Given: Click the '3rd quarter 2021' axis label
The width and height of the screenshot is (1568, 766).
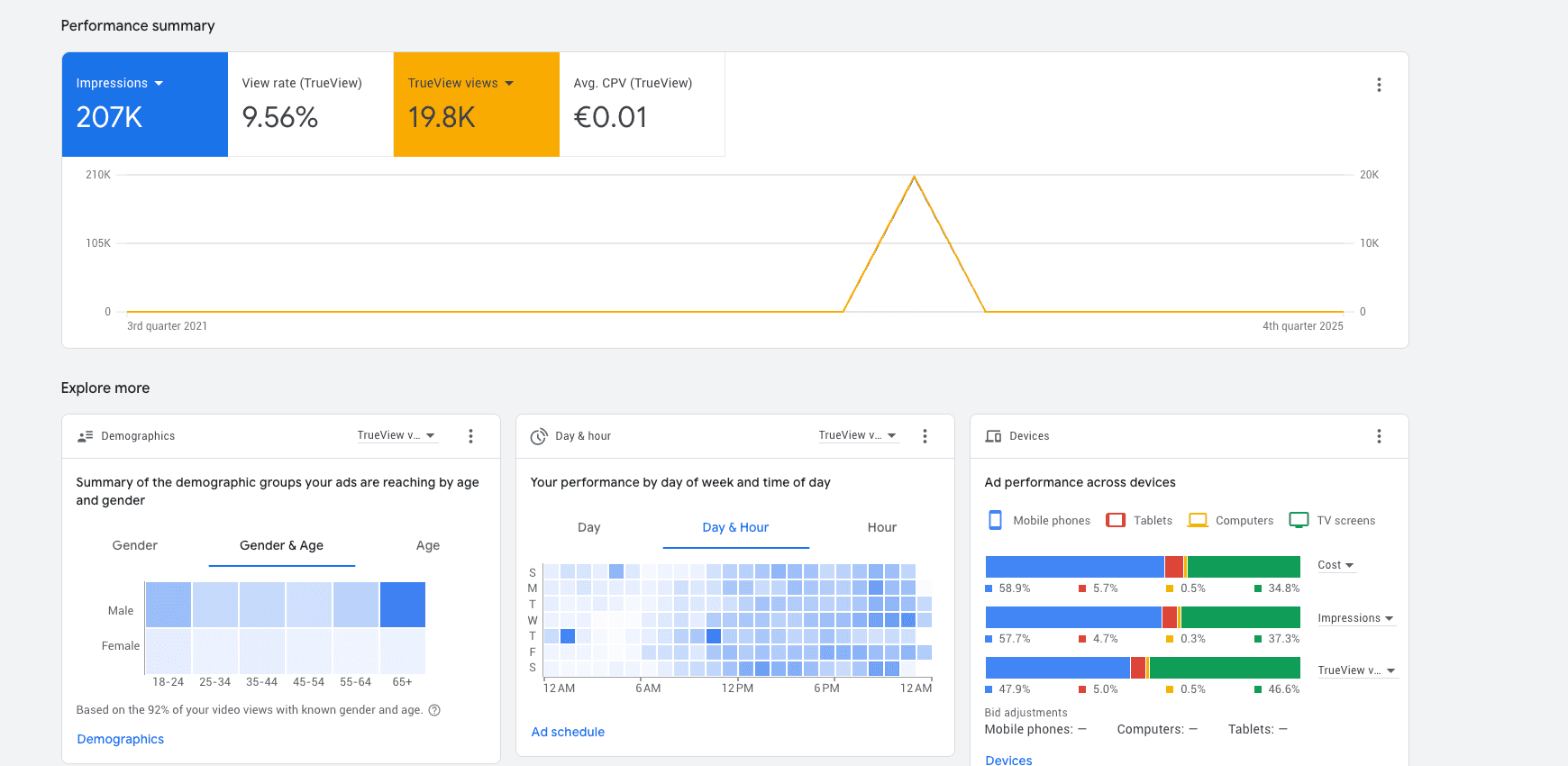Looking at the screenshot, I should tap(168, 326).
